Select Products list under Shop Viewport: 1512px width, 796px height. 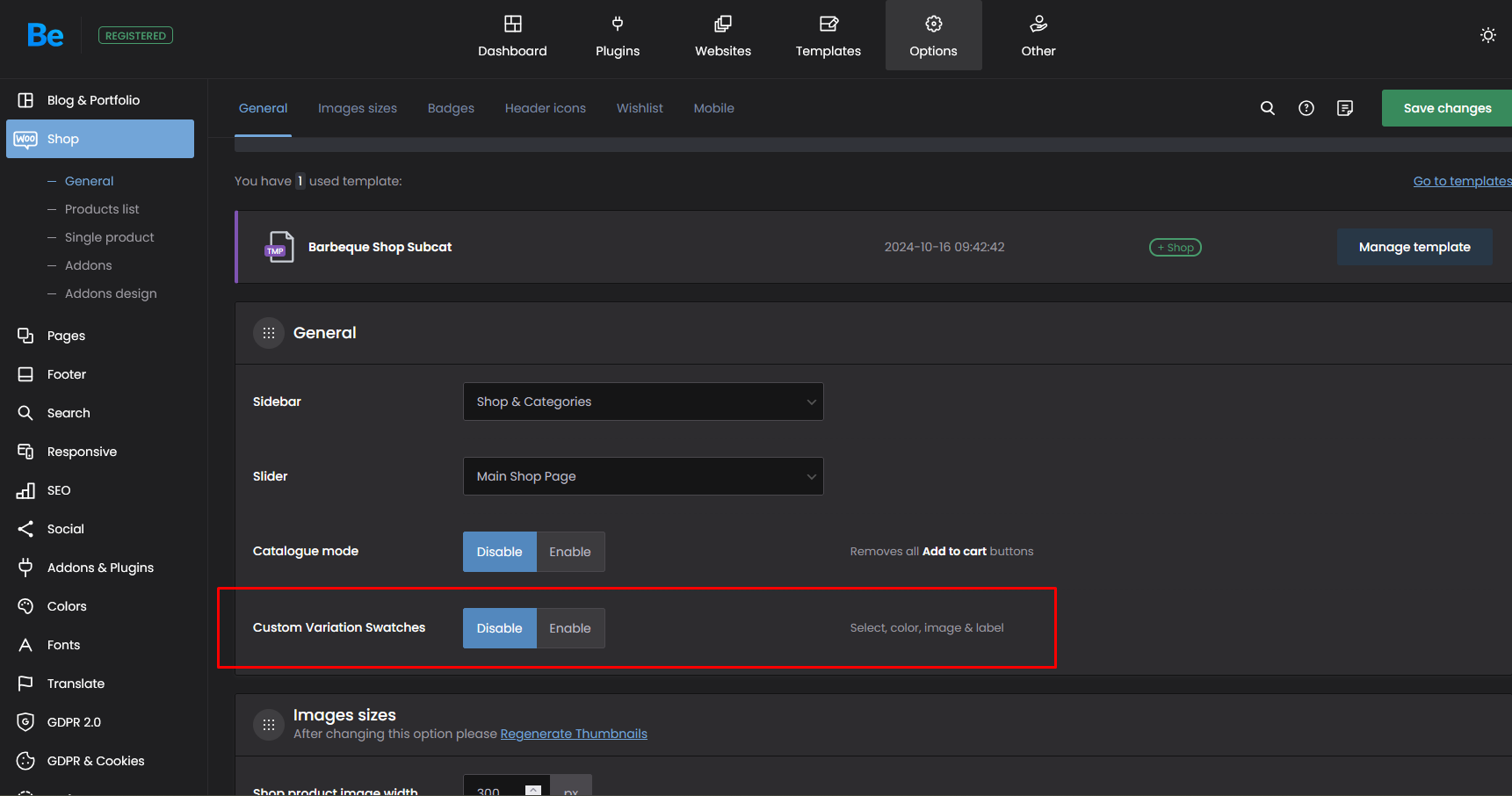(102, 209)
